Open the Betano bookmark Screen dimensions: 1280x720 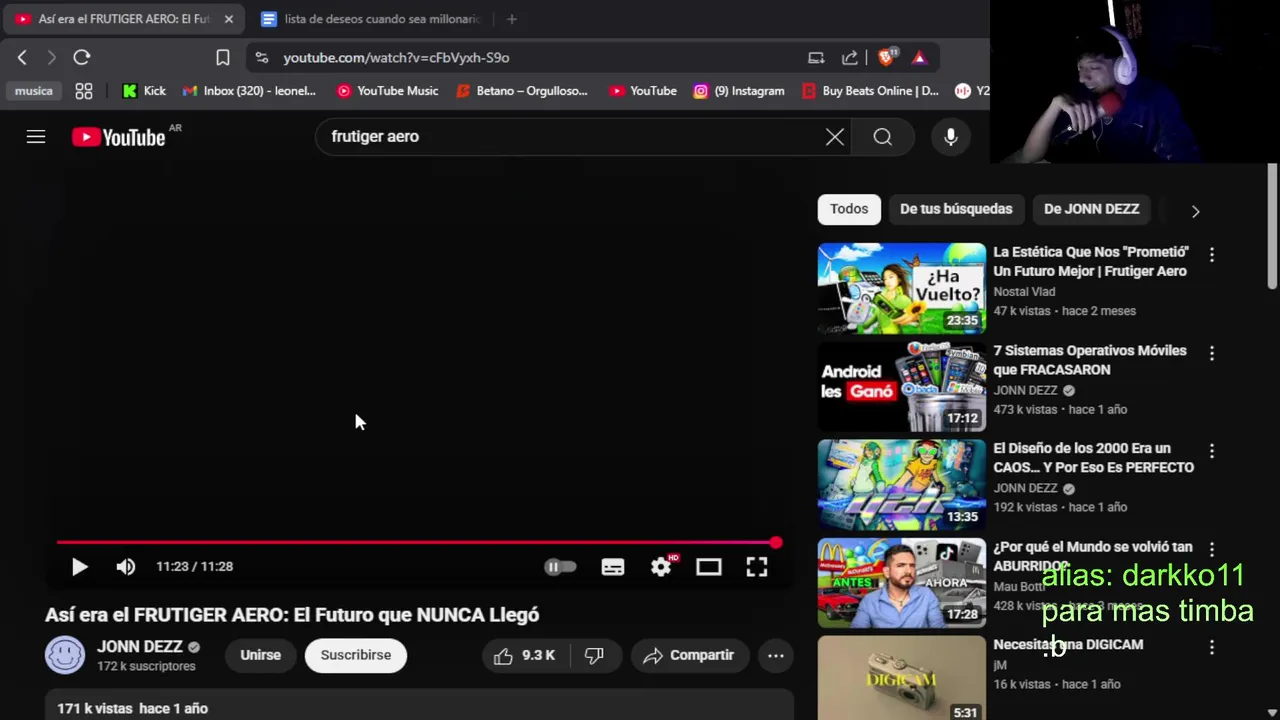pyautogui.click(x=522, y=91)
